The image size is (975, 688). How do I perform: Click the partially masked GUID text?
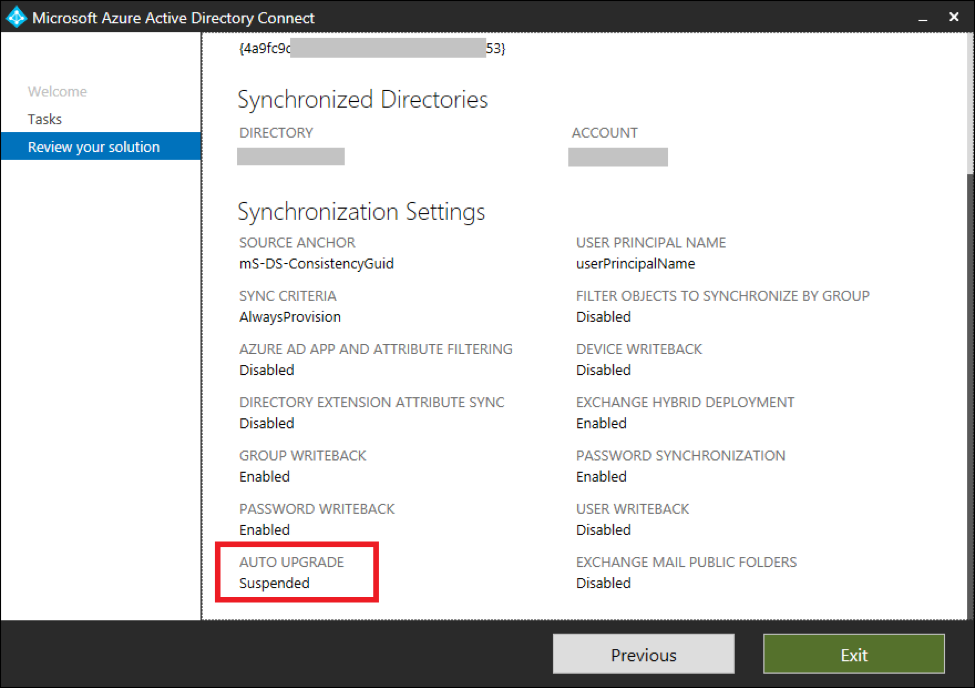370,48
